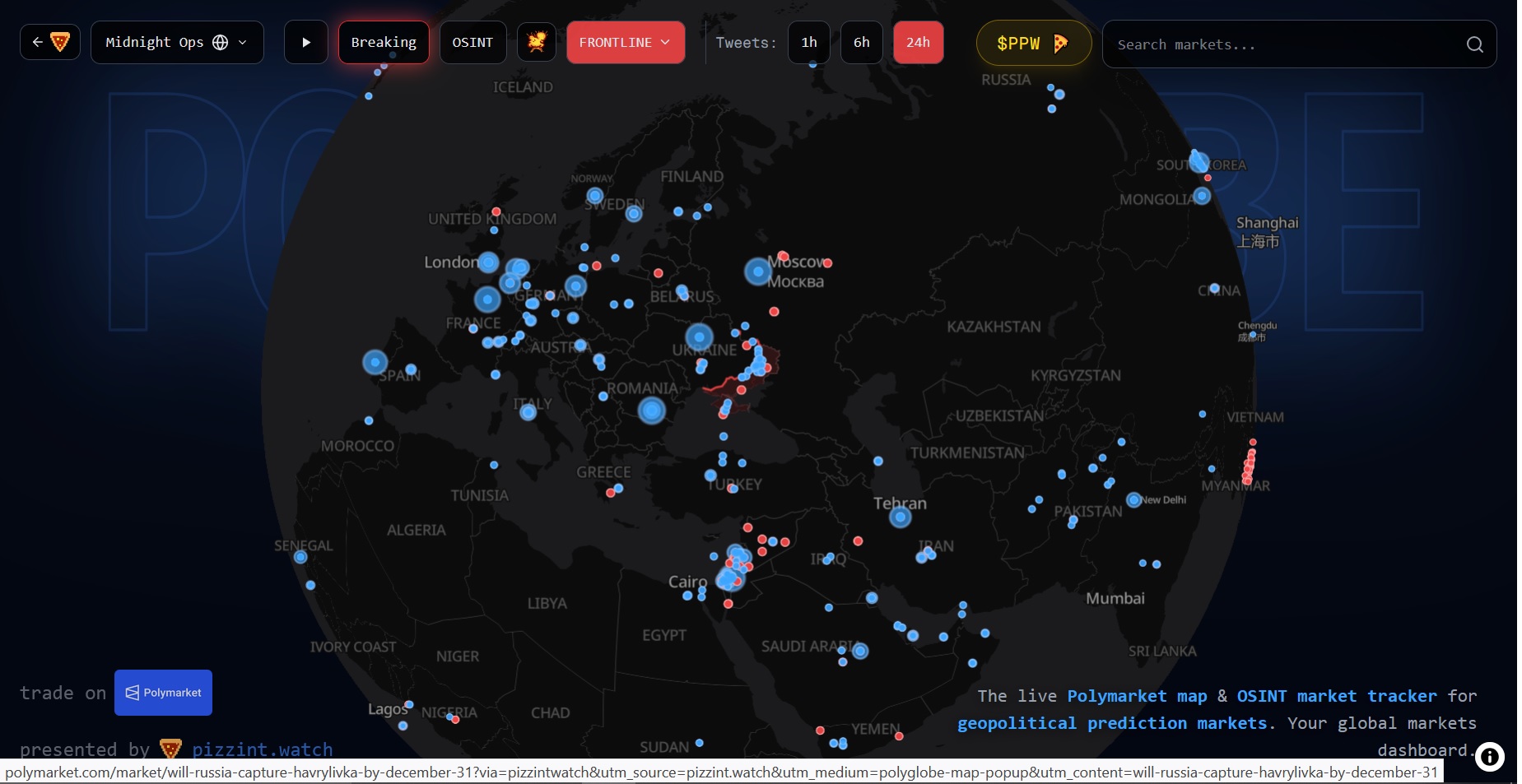Click the magnifier icon in the search box
The width and height of the screenshot is (1522, 784).
tap(1474, 44)
